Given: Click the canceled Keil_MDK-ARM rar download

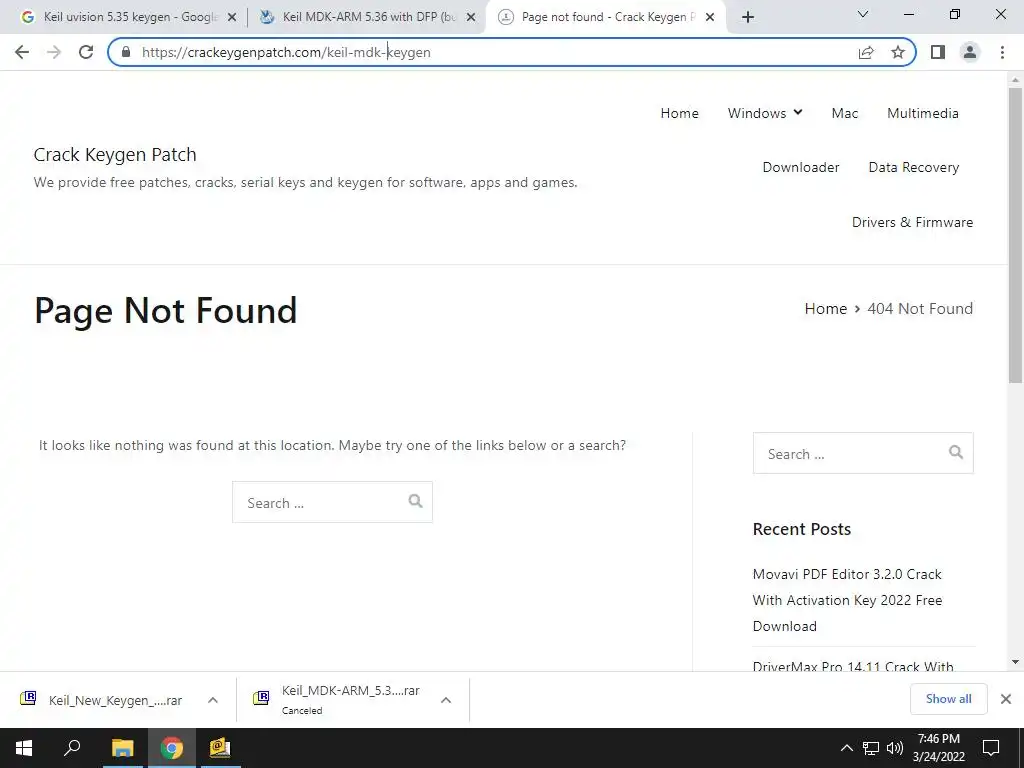Looking at the screenshot, I should (338, 699).
